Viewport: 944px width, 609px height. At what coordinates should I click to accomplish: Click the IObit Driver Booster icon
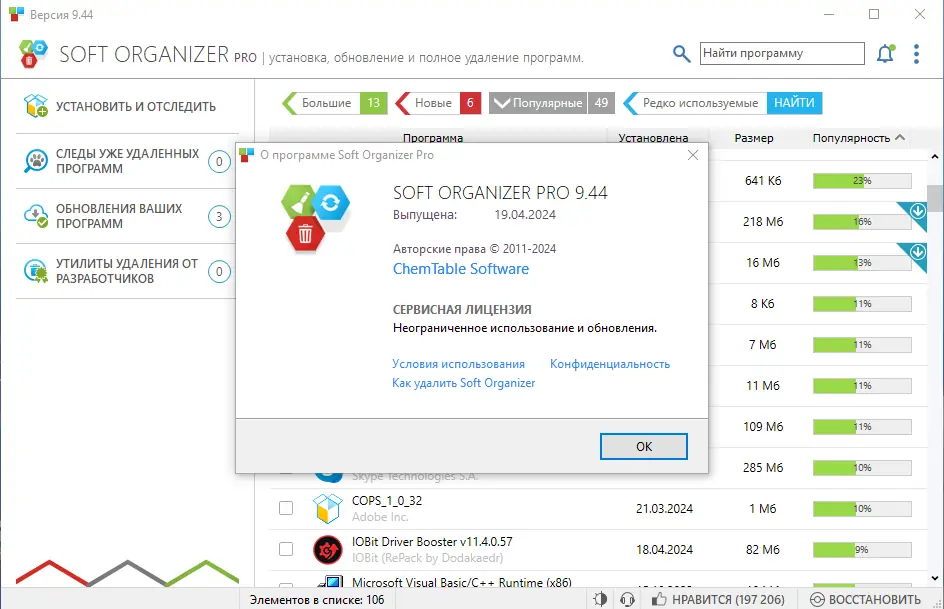[x=328, y=549]
